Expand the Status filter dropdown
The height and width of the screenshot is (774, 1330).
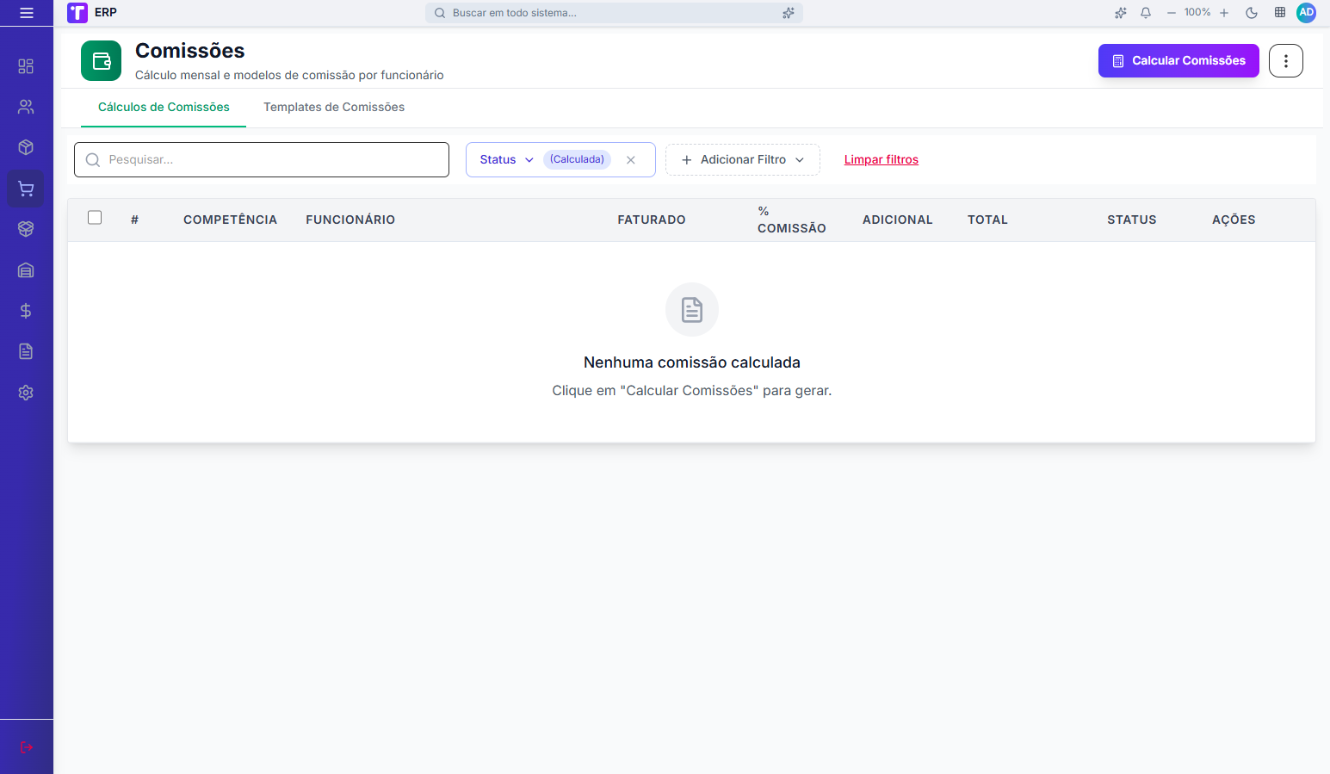pos(507,160)
